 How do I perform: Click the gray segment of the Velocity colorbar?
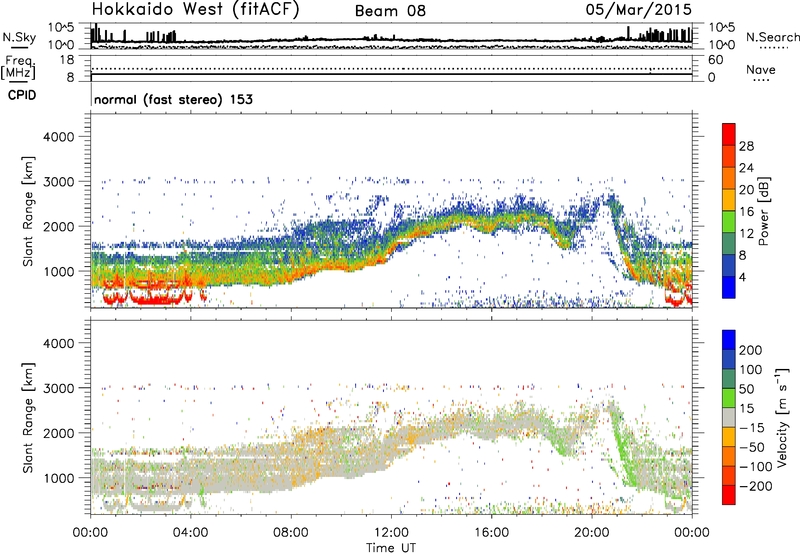(729, 418)
